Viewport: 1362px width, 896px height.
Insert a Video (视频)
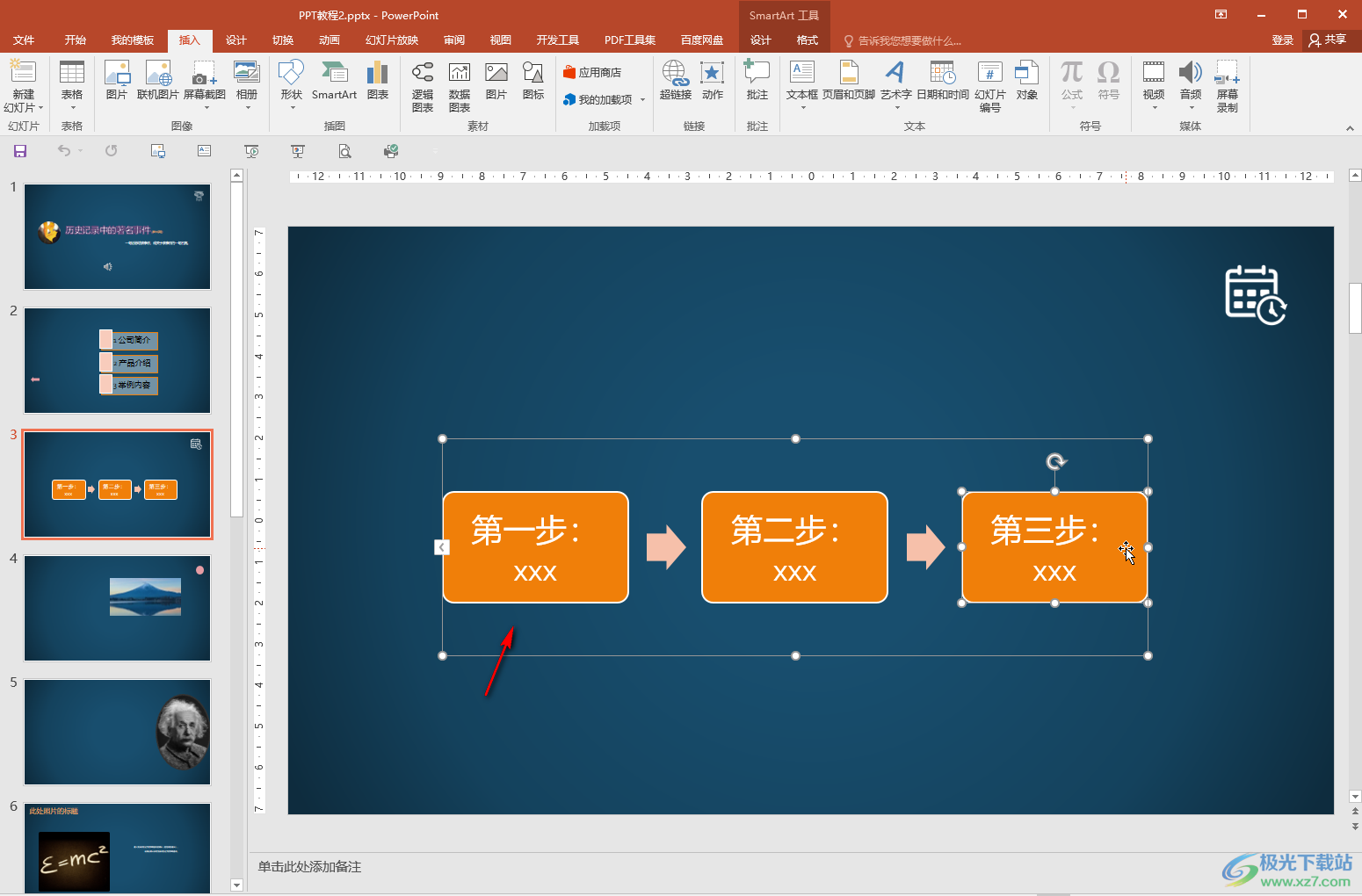pyautogui.click(x=1154, y=84)
